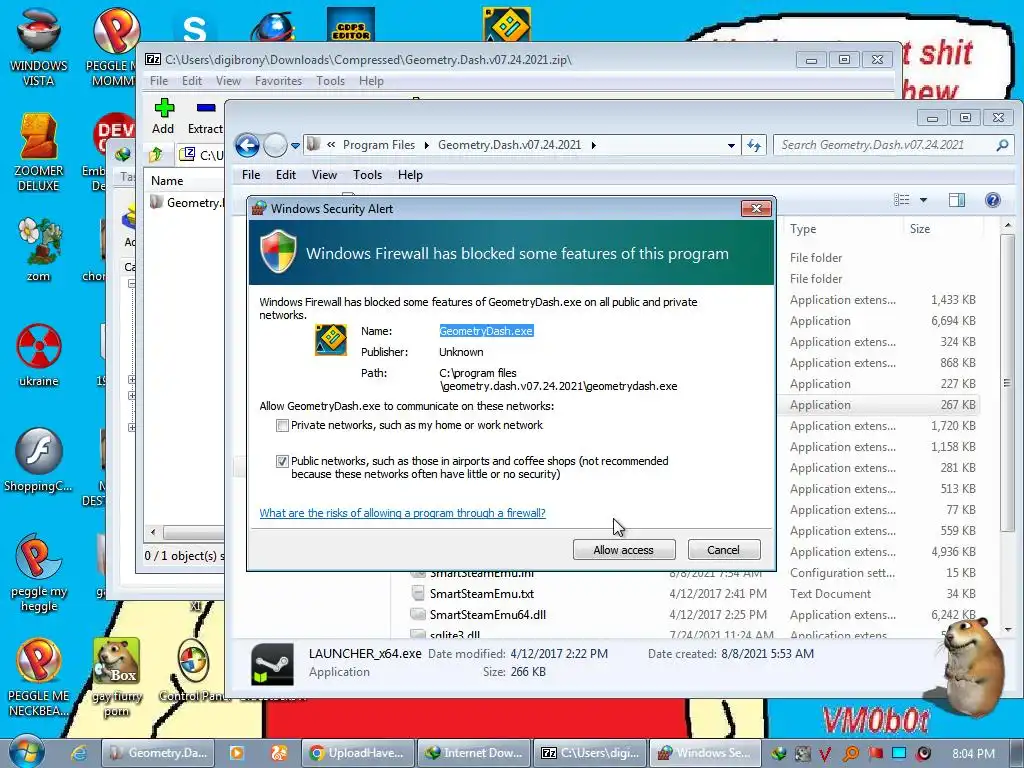This screenshot has height=768, width=1024.
Task: Enable the Private networks checkbox
Action: [x=282, y=426]
